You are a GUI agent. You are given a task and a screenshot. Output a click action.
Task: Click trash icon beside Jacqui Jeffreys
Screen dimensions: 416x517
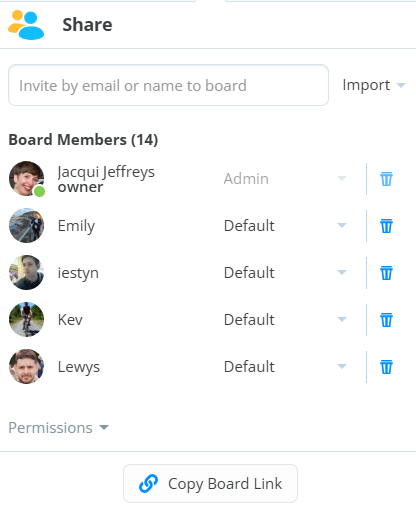[386, 179]
